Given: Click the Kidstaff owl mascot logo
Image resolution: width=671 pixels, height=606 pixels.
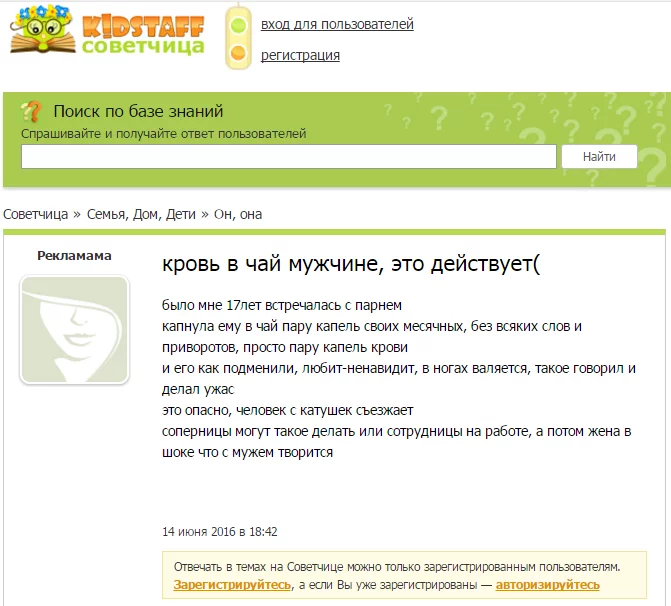Looking at the screenshot, I should [x=42, y=29].
